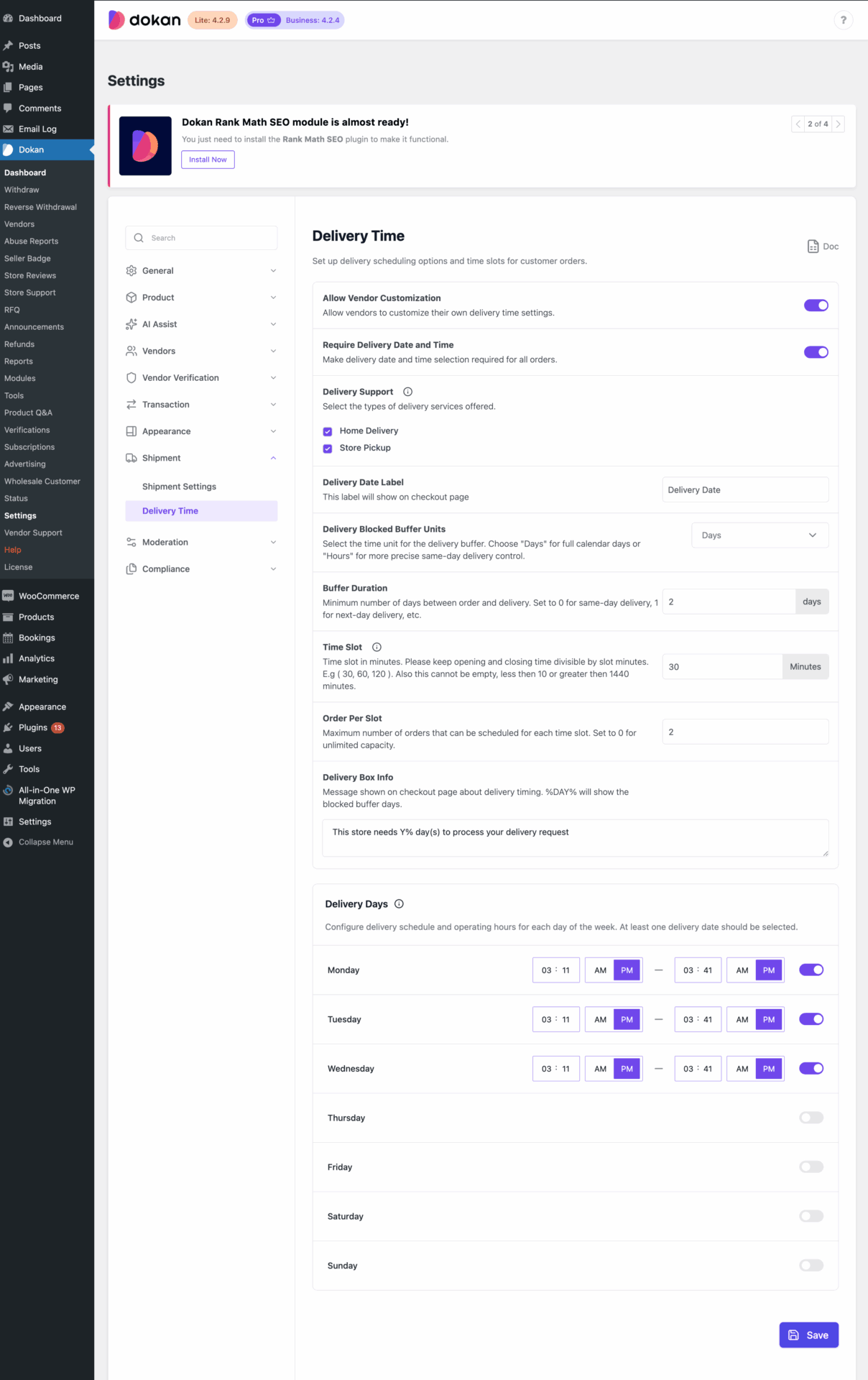Toggle Allow Vendor Customization switch
This screenshot has width=868, height=1380.
(x=816, y=305)
